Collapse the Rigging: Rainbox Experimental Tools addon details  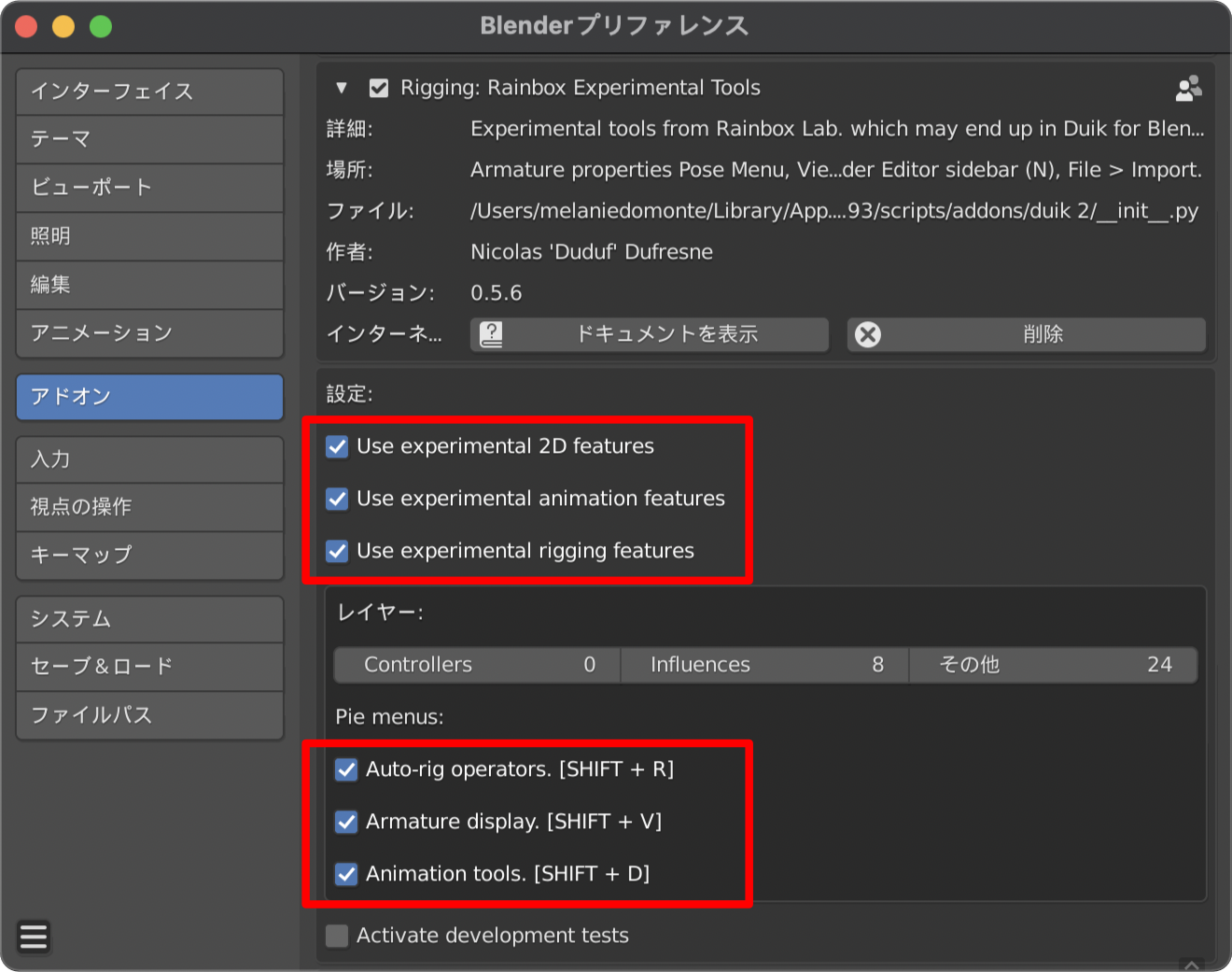tap(342, 88)
